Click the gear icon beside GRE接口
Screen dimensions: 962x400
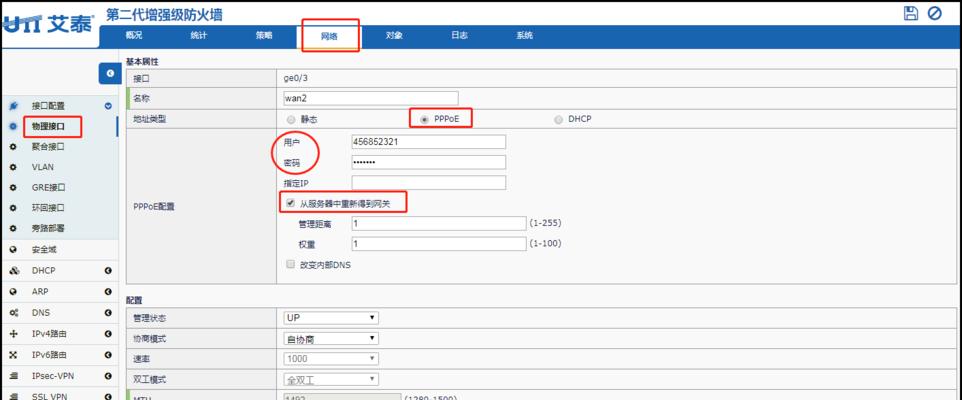click(13, 187)
